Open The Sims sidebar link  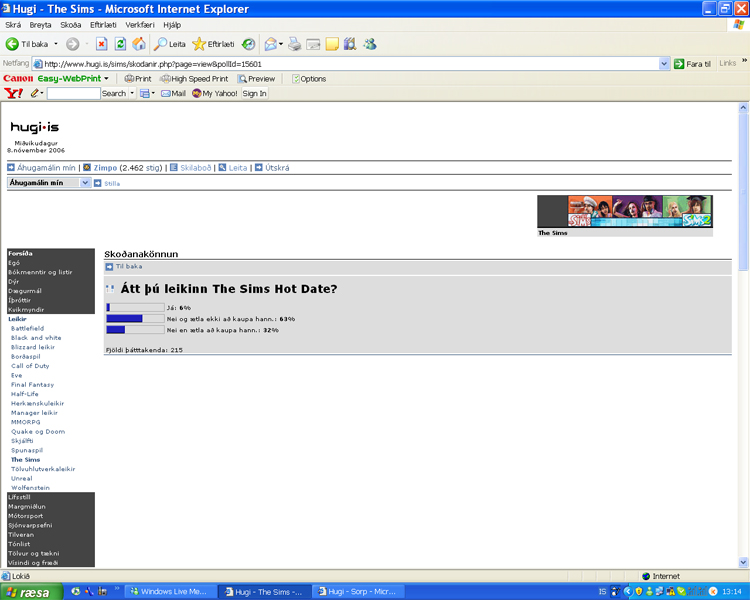[25, 460]
